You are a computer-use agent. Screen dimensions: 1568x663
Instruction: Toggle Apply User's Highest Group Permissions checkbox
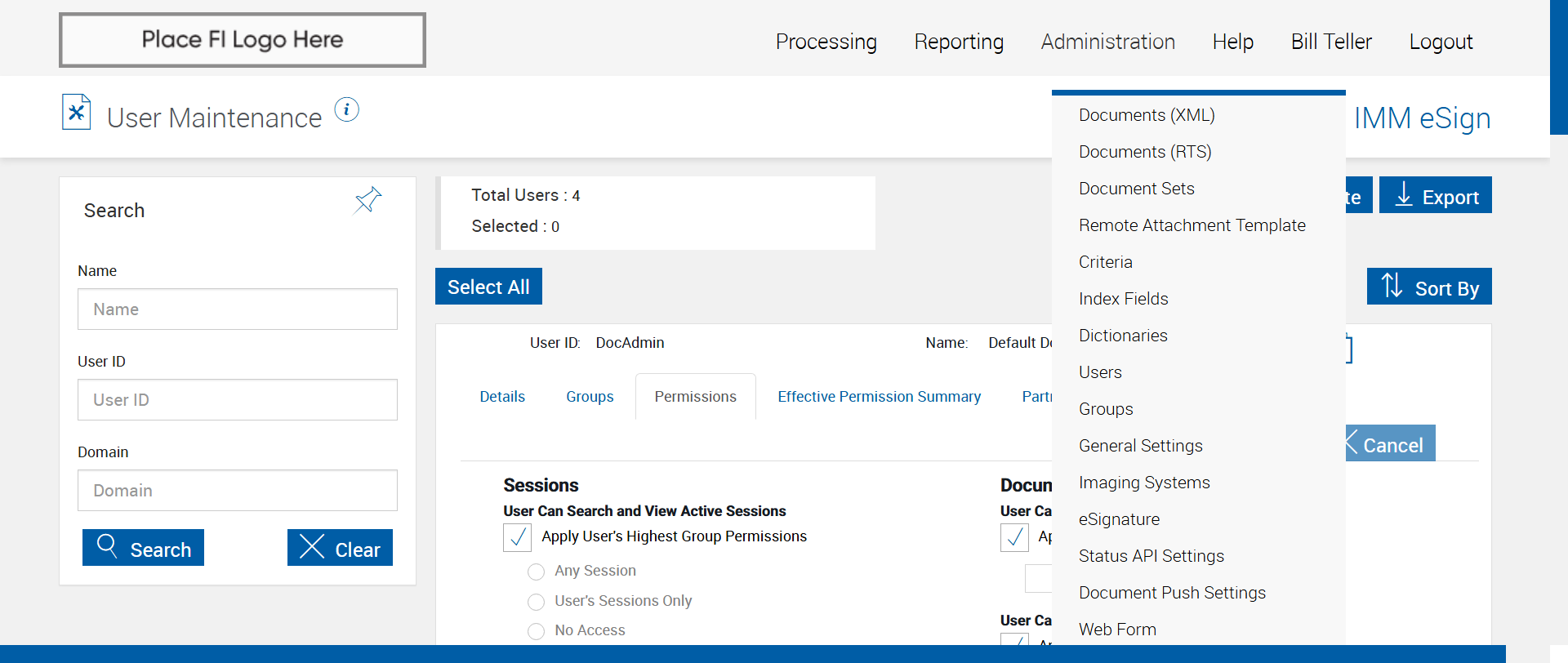coord(518,537)
